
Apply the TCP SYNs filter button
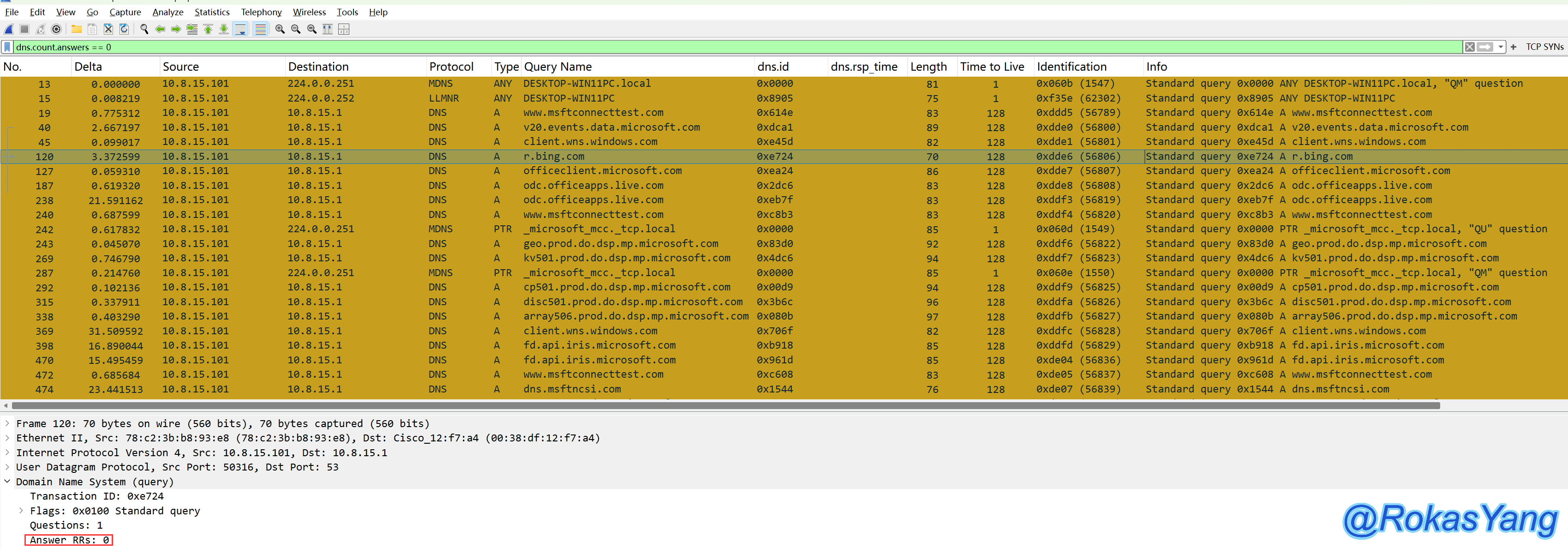click(1544, 47)
